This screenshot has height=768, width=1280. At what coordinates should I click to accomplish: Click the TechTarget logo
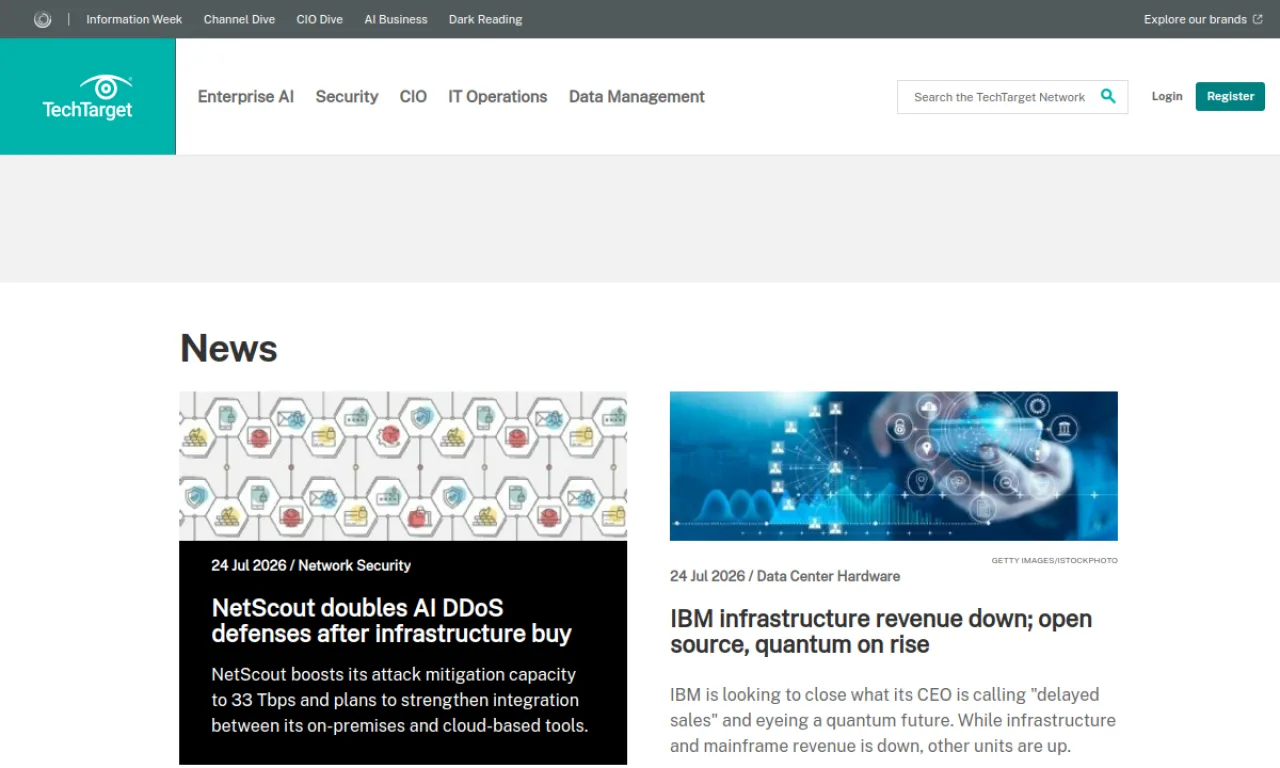pos(87,97)
